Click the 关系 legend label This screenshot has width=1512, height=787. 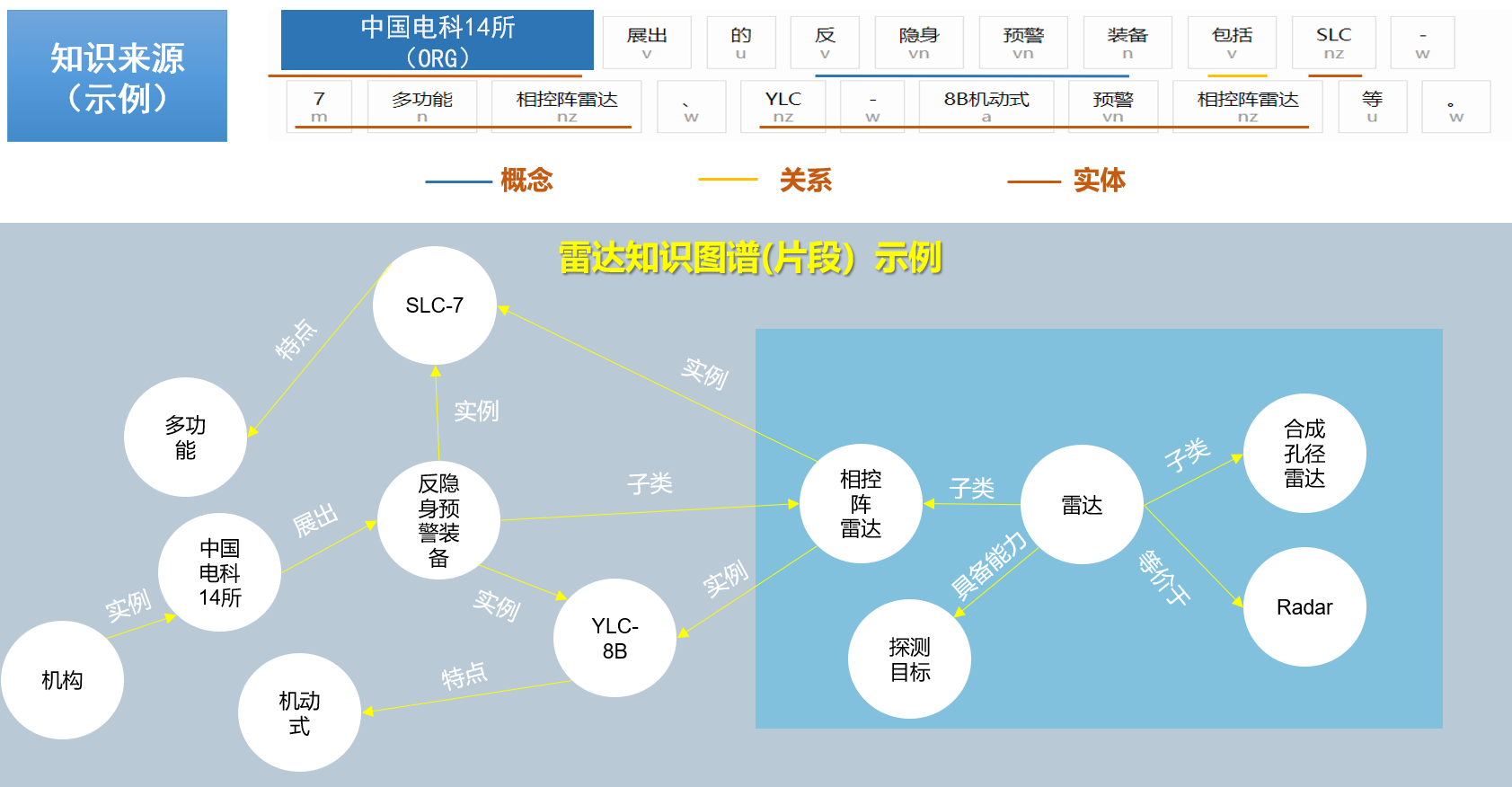point(806,181)
